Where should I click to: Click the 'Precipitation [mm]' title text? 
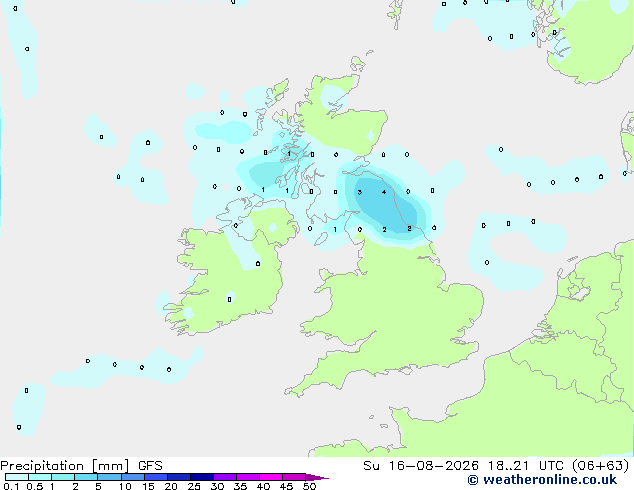[64, 466]
